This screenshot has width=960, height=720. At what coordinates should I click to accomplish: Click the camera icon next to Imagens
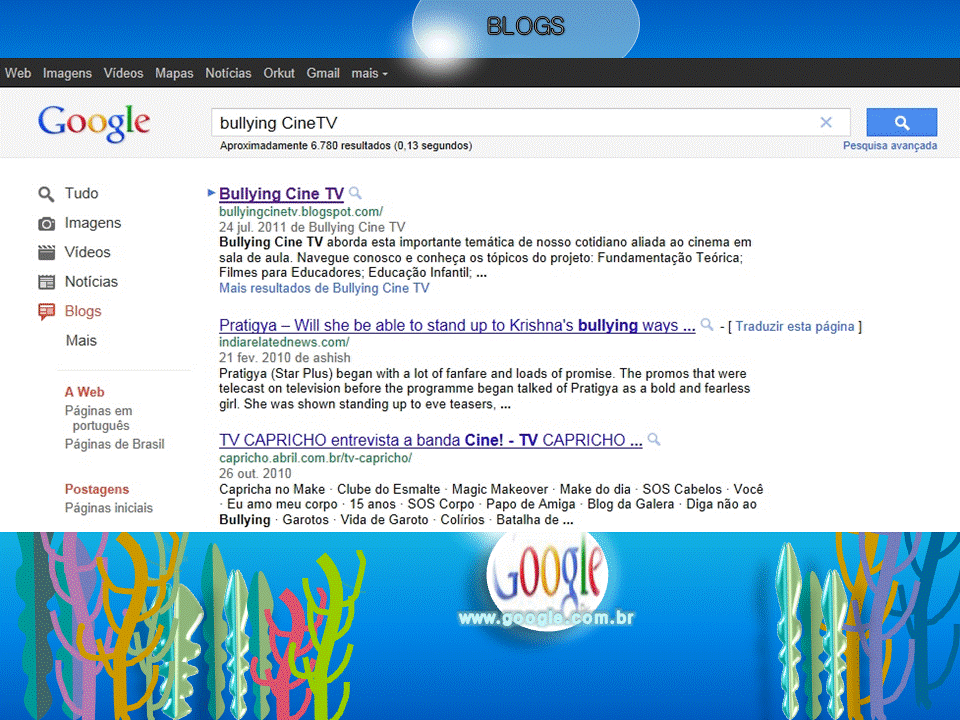[x=47, y=223]
